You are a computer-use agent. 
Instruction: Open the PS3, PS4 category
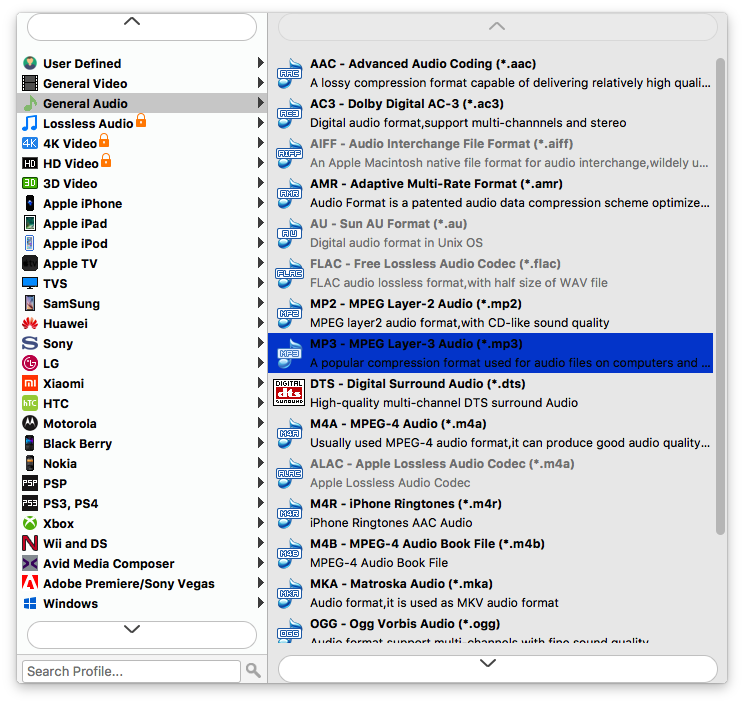click(142, 503)
